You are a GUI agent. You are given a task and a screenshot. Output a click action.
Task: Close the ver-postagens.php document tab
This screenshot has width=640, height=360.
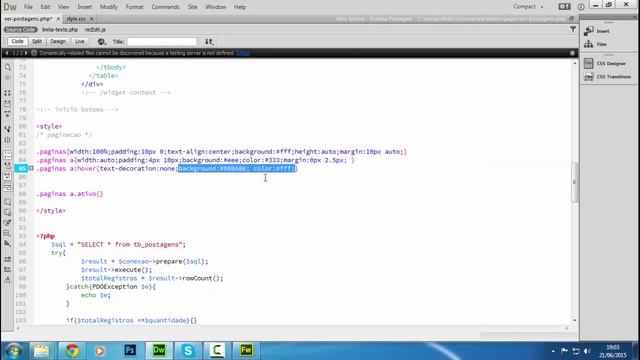click(x=58, y=19)
